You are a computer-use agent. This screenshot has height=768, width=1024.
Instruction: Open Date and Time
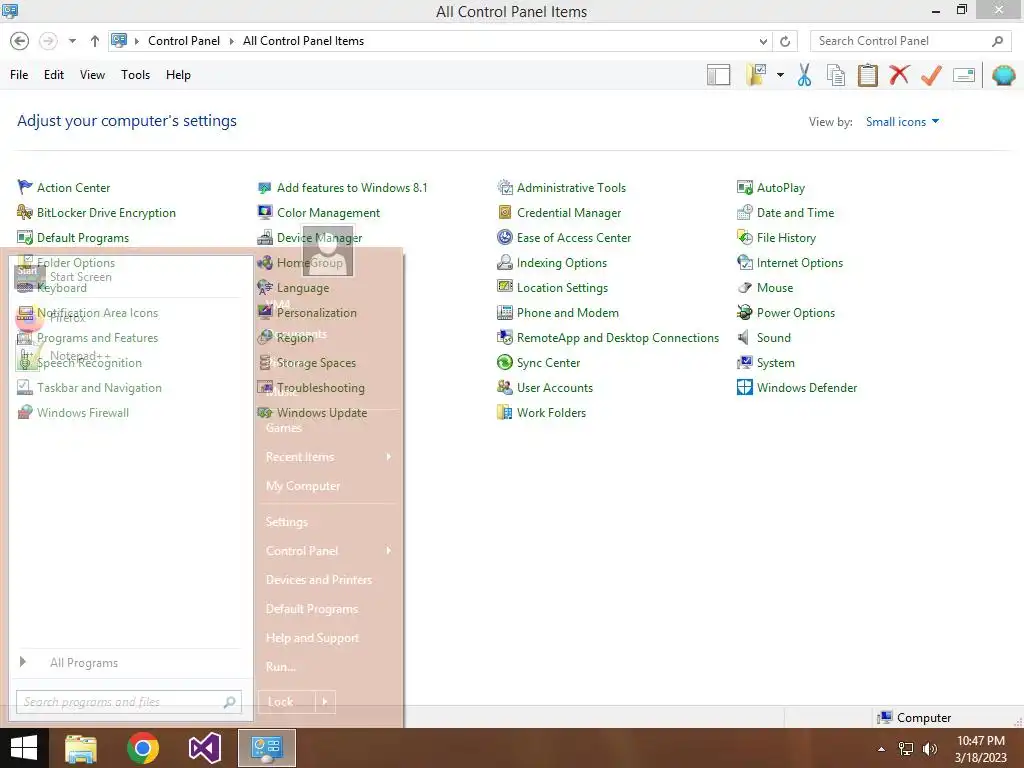[x=795, y=213]
